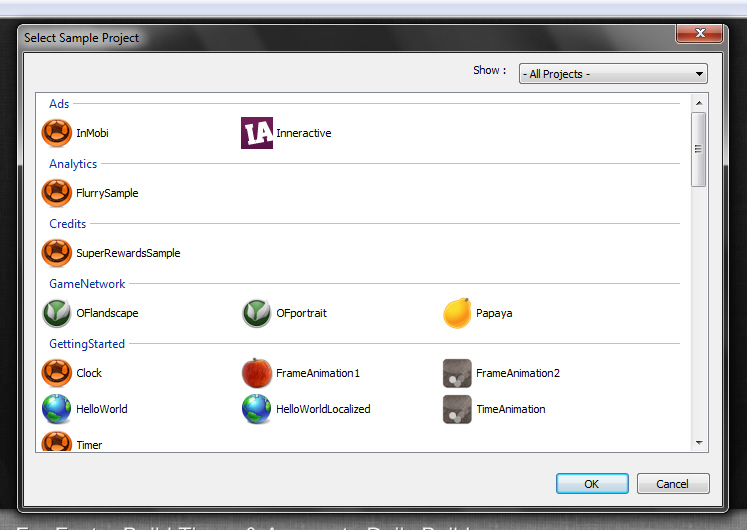Click the FrameAnimation2 label text

[x=518, y=373]
